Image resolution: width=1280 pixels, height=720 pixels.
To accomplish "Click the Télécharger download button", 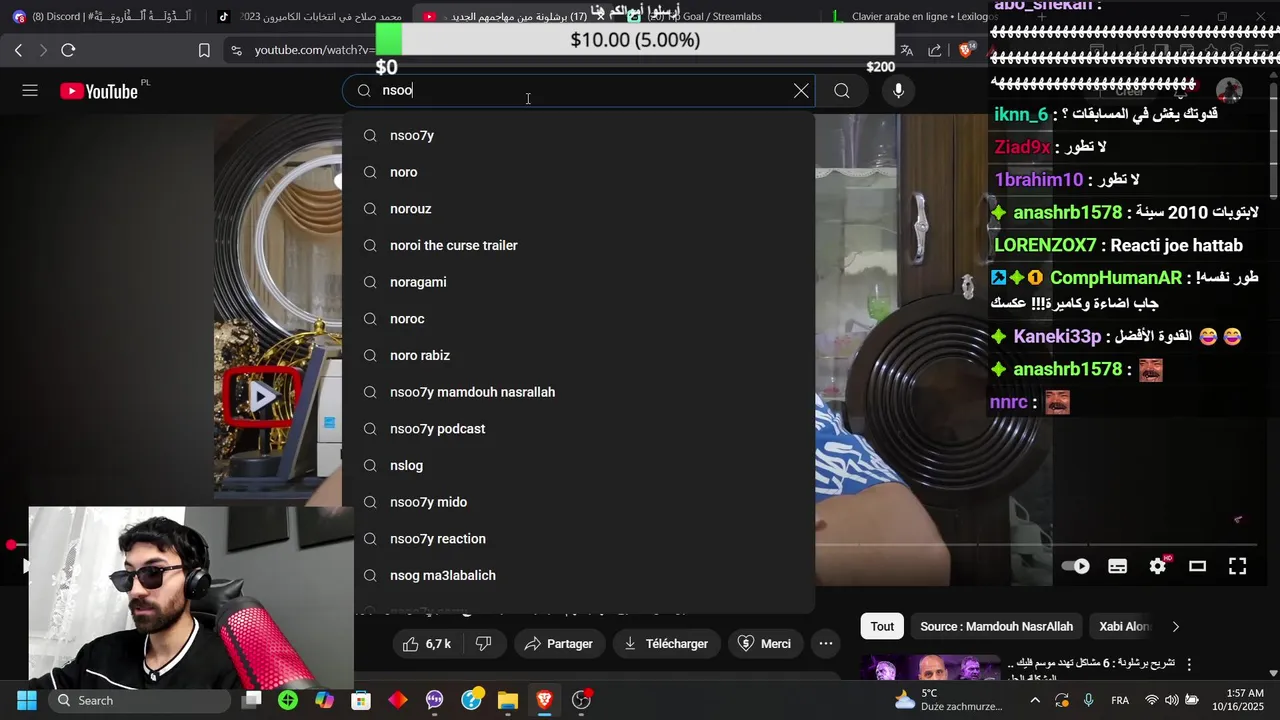I will pyautogui.click(x=665, y=644).
